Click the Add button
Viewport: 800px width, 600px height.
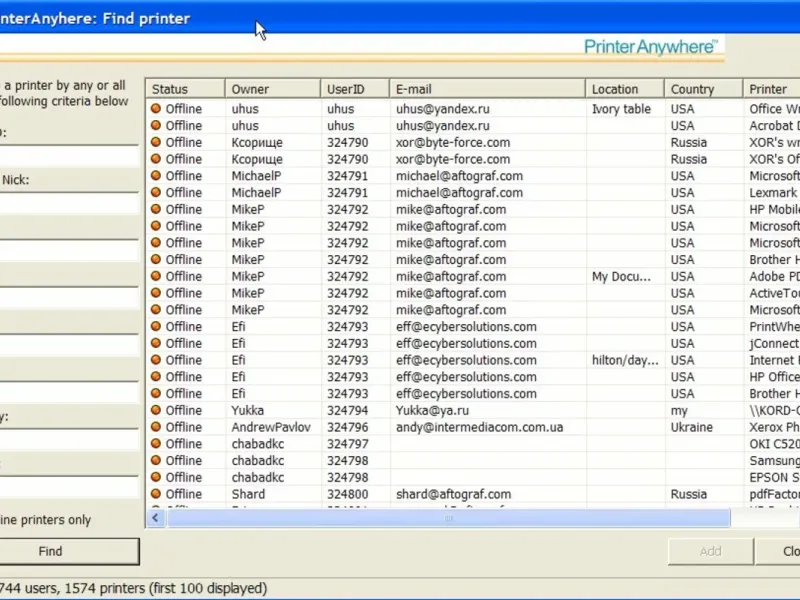coord(711,551)
